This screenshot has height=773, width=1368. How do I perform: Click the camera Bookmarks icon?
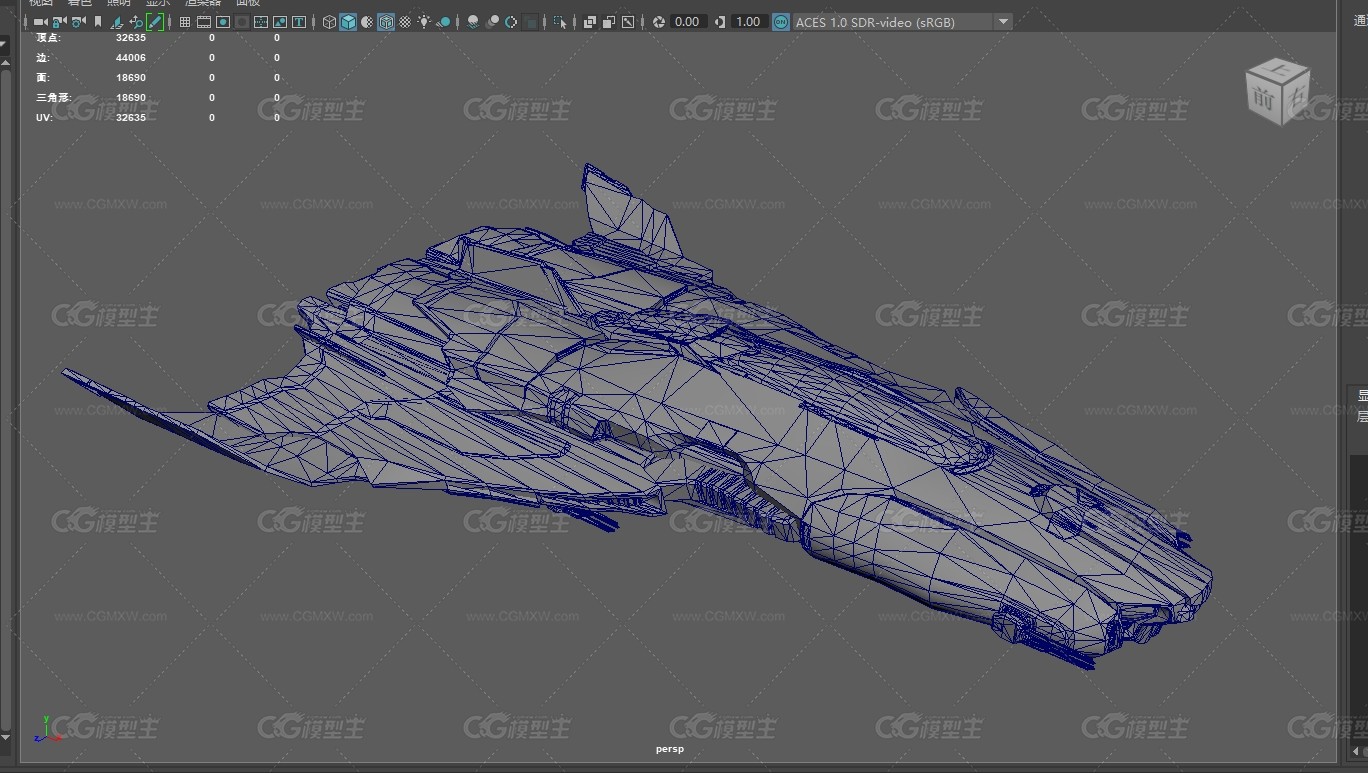(x=98, y=21)
